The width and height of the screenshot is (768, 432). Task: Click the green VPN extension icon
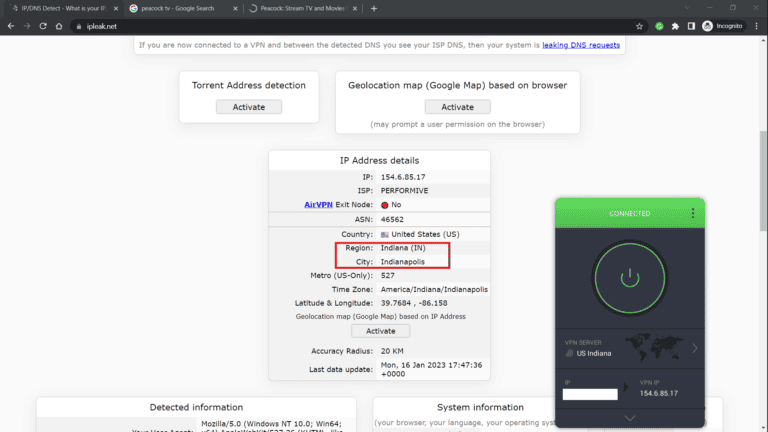click(659, 26)
